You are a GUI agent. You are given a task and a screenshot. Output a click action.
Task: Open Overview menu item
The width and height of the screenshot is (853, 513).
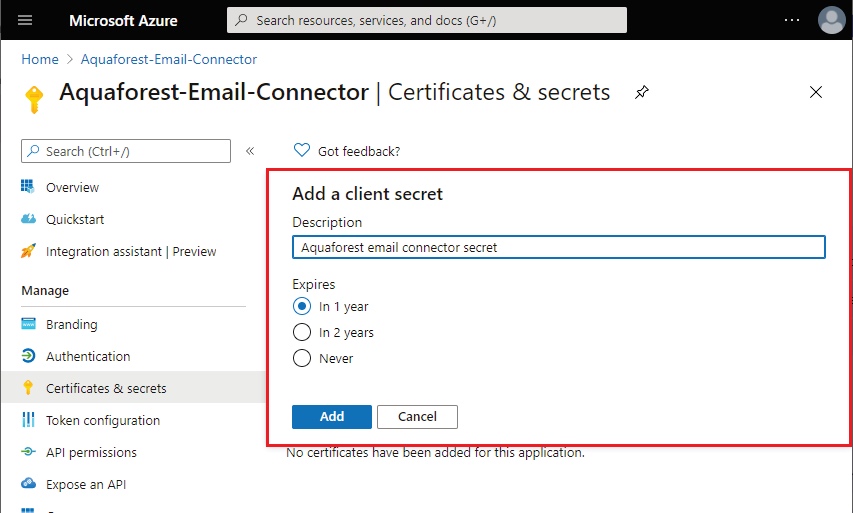pyautogui.click(x=72, y=188)
